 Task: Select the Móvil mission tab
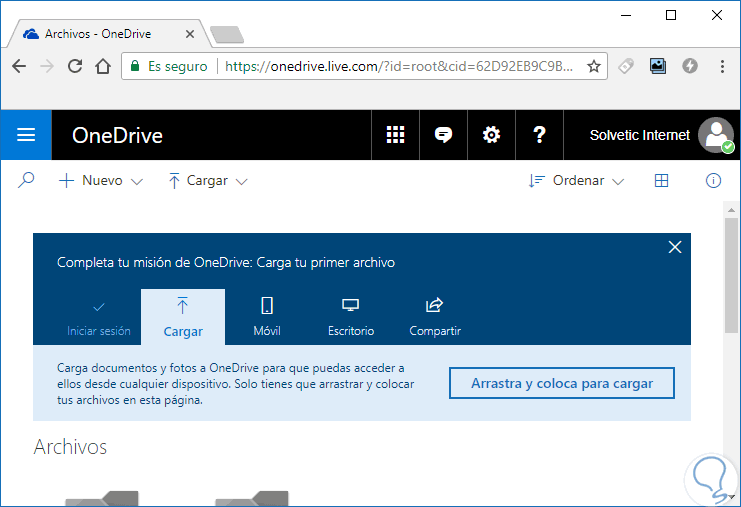tap(267, 318)
